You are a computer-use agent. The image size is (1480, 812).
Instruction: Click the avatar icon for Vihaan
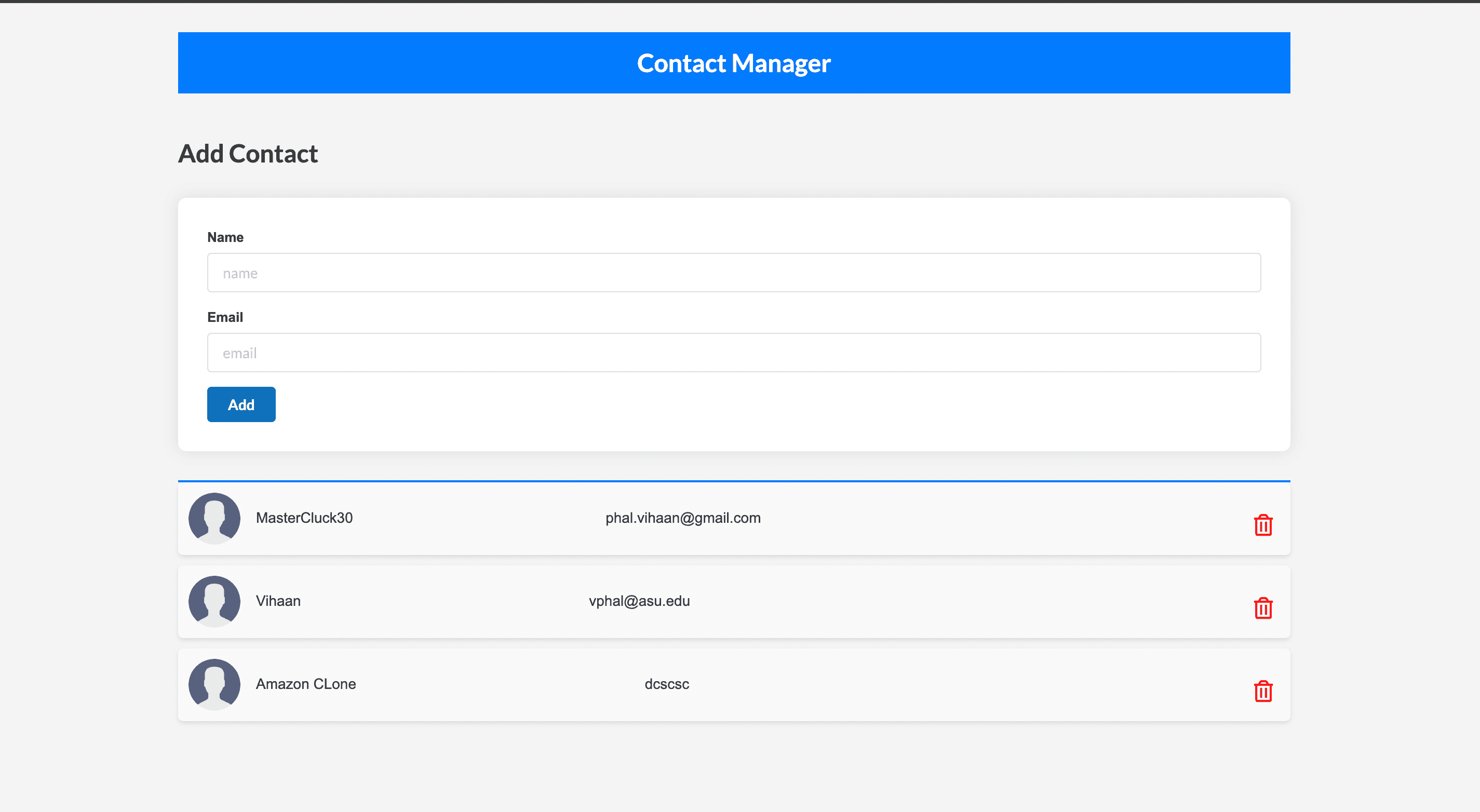pyautogui.click(x=214, y=601)
